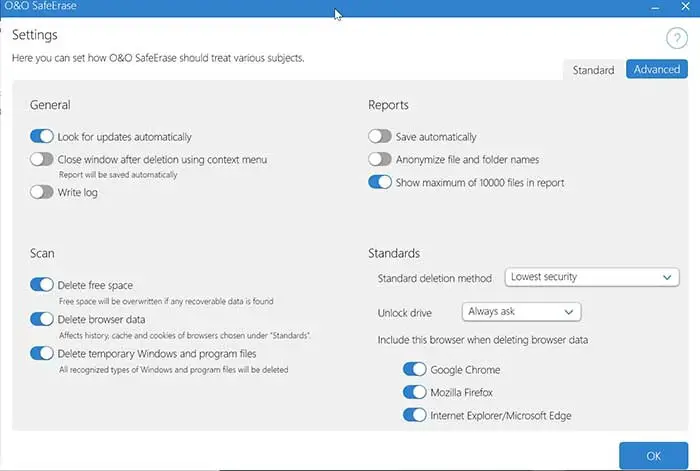Screen dimensions: 700x471
Task: Toggle Delete browser data switch
Action: point(41,319)
